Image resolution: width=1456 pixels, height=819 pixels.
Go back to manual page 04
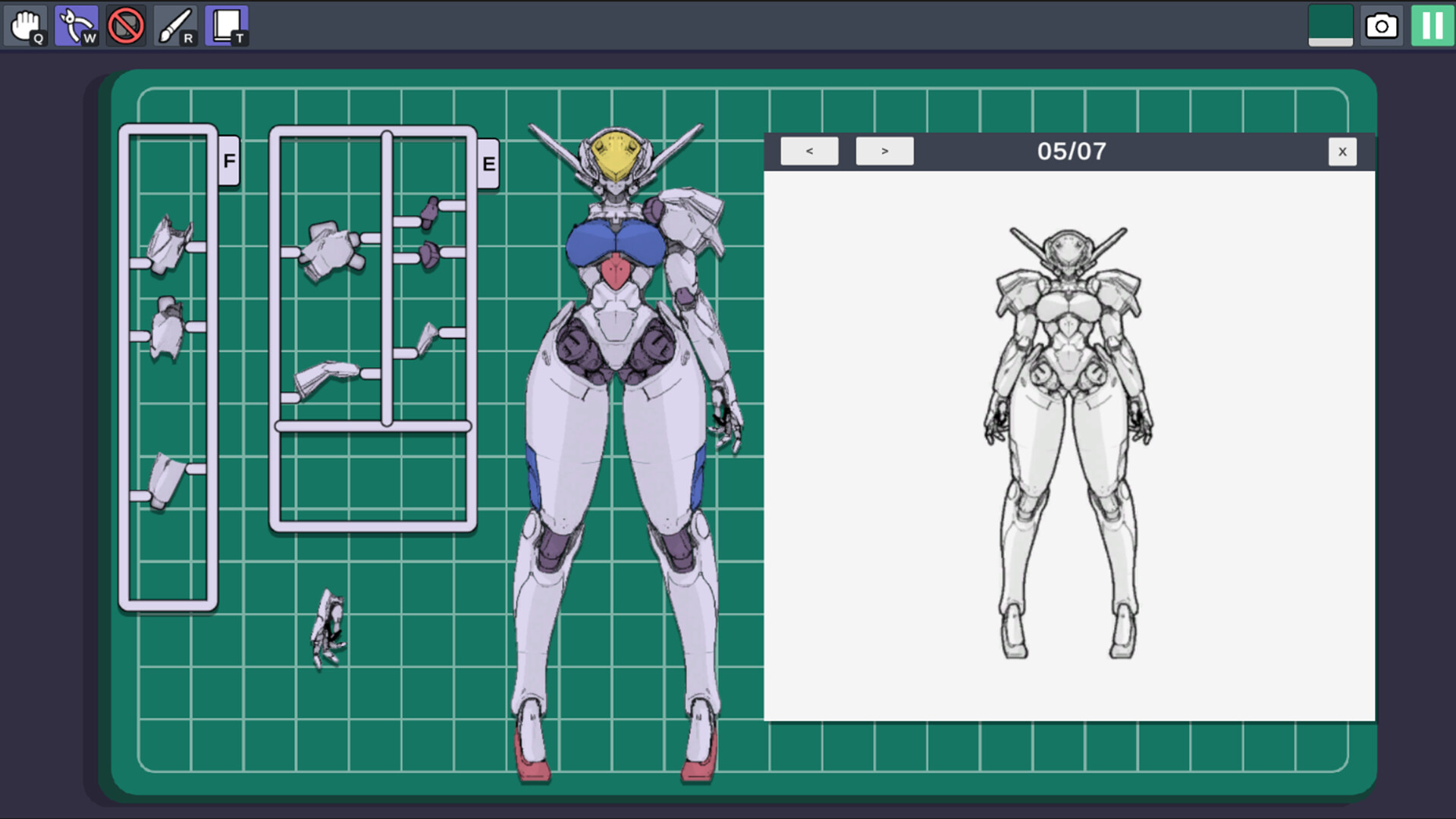(x=809, y=151)
